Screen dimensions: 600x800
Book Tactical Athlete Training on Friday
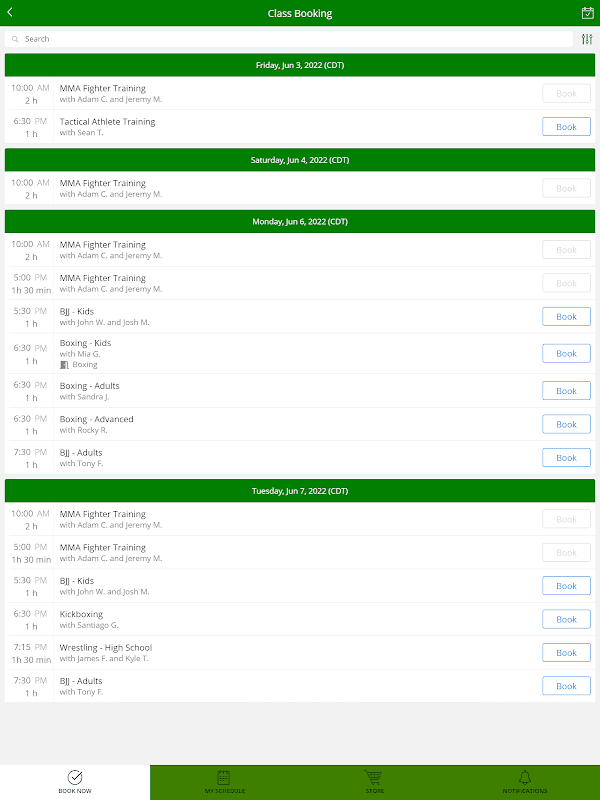pos(566,127)
